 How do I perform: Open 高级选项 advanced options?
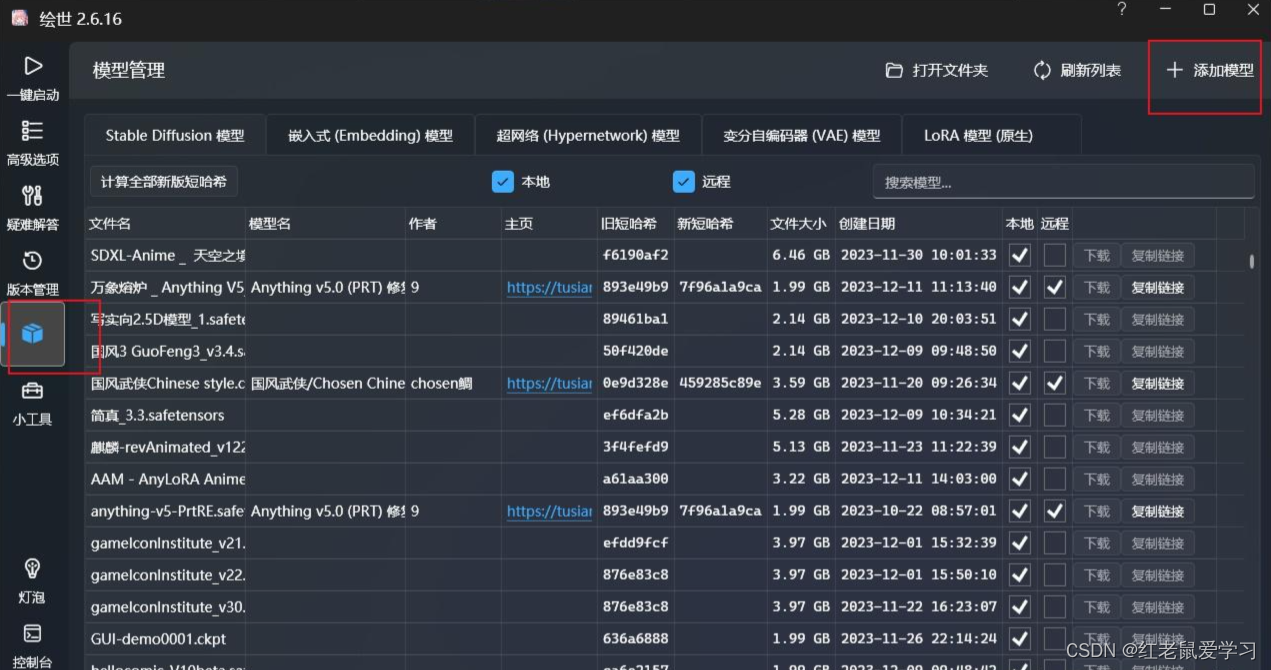pos(33,143)
